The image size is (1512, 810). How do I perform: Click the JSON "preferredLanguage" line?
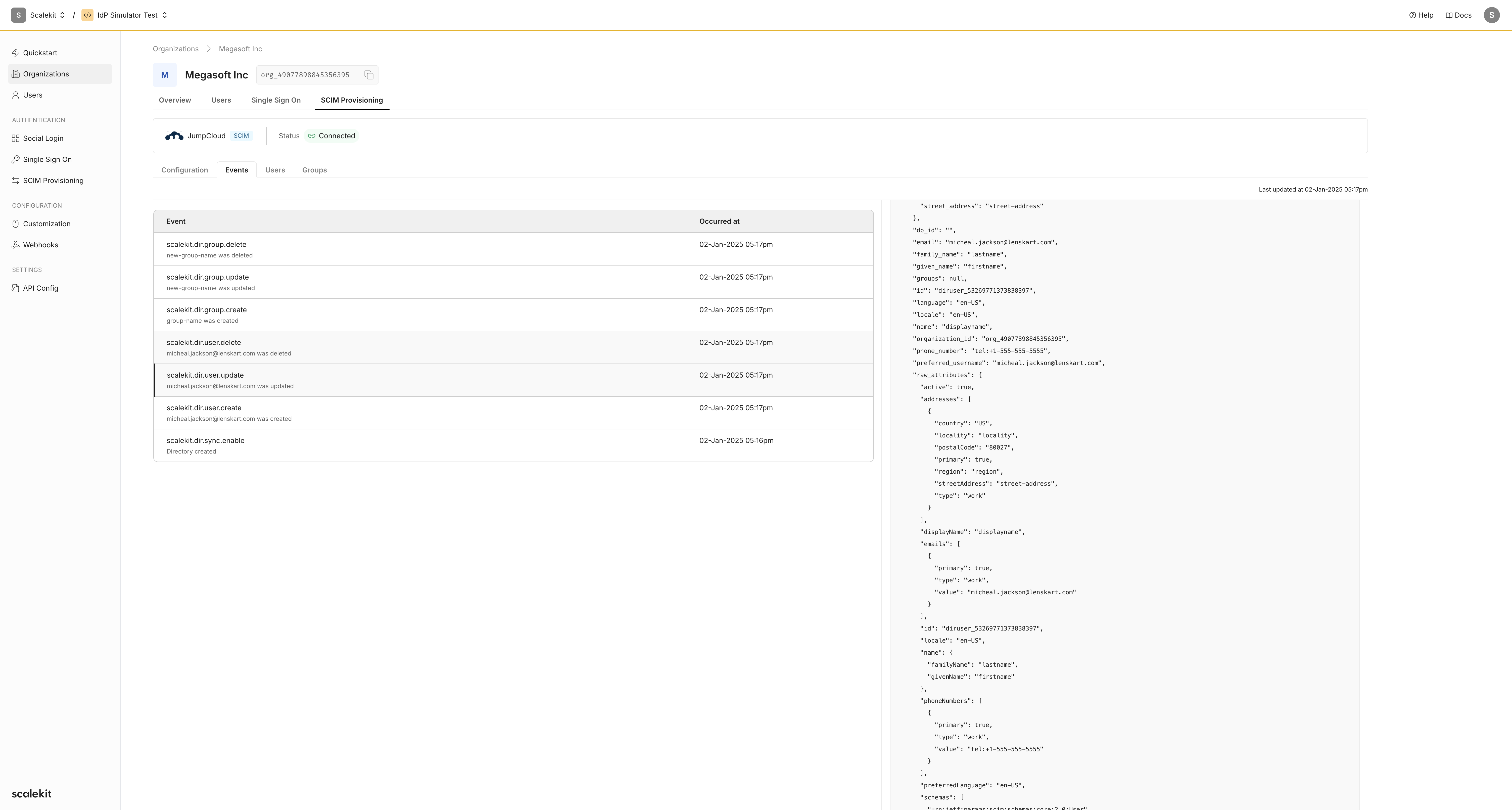(x=973, y=785)
